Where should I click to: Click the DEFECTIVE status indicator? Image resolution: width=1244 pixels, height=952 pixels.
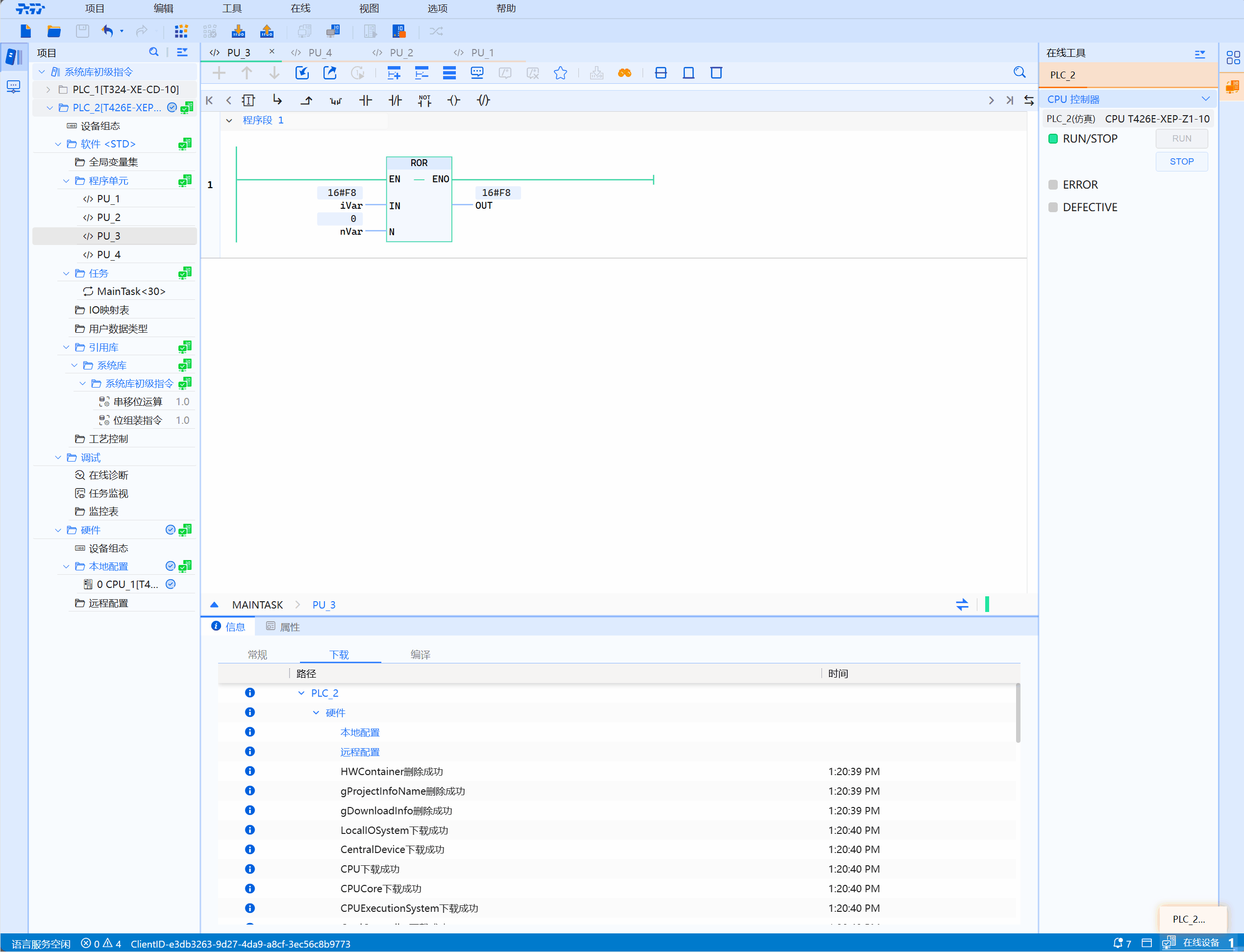click(x=1053, y=207)
